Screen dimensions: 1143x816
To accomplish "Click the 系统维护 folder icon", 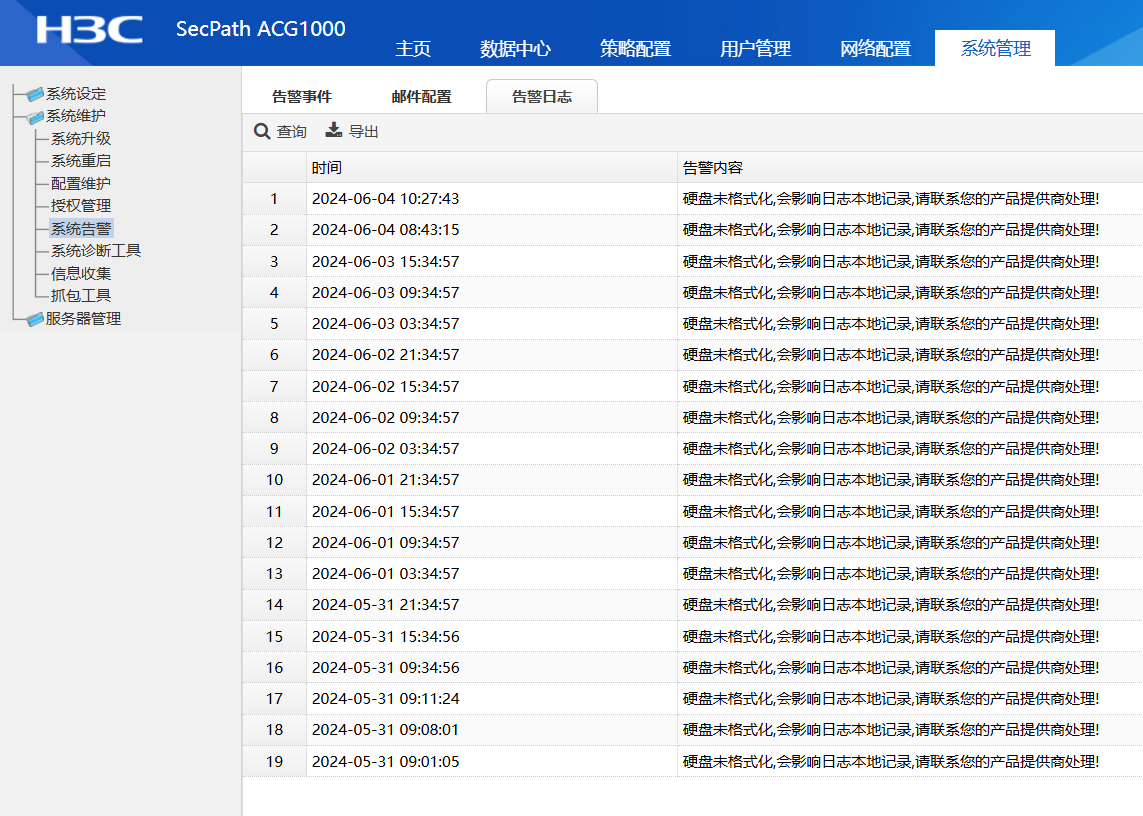I will (x=36, y=117).
